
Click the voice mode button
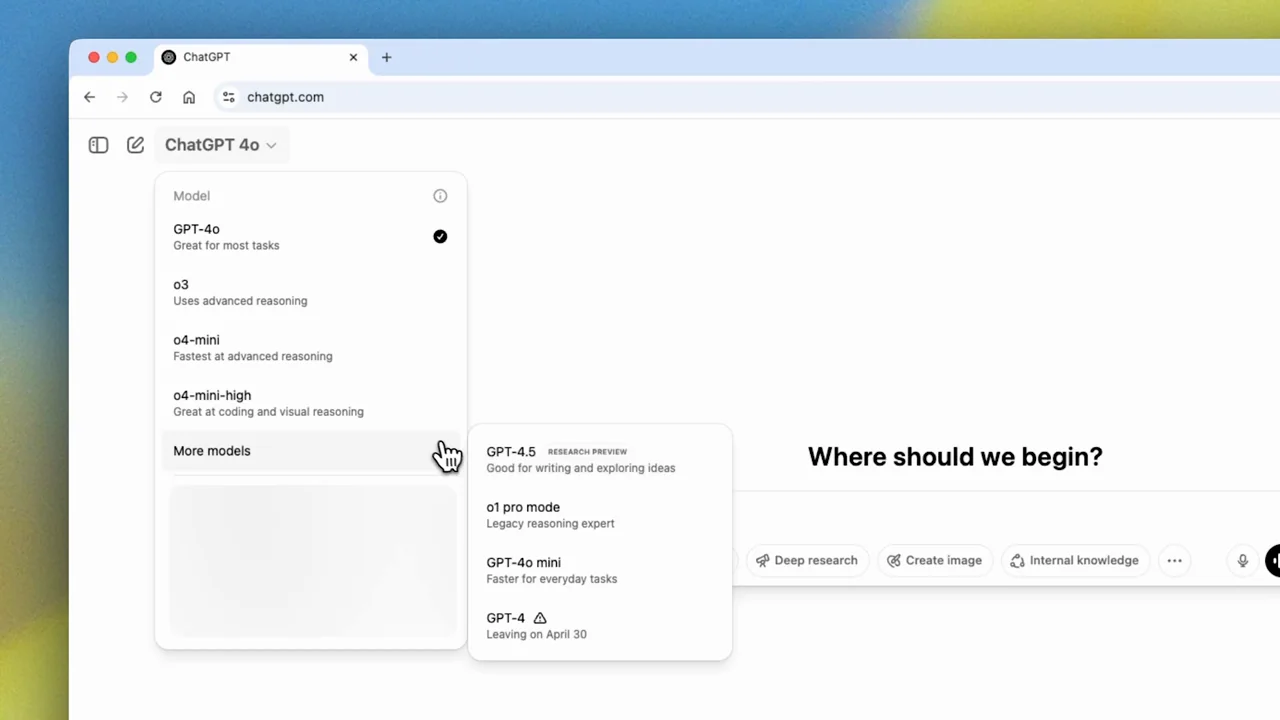pos(1273,561)
